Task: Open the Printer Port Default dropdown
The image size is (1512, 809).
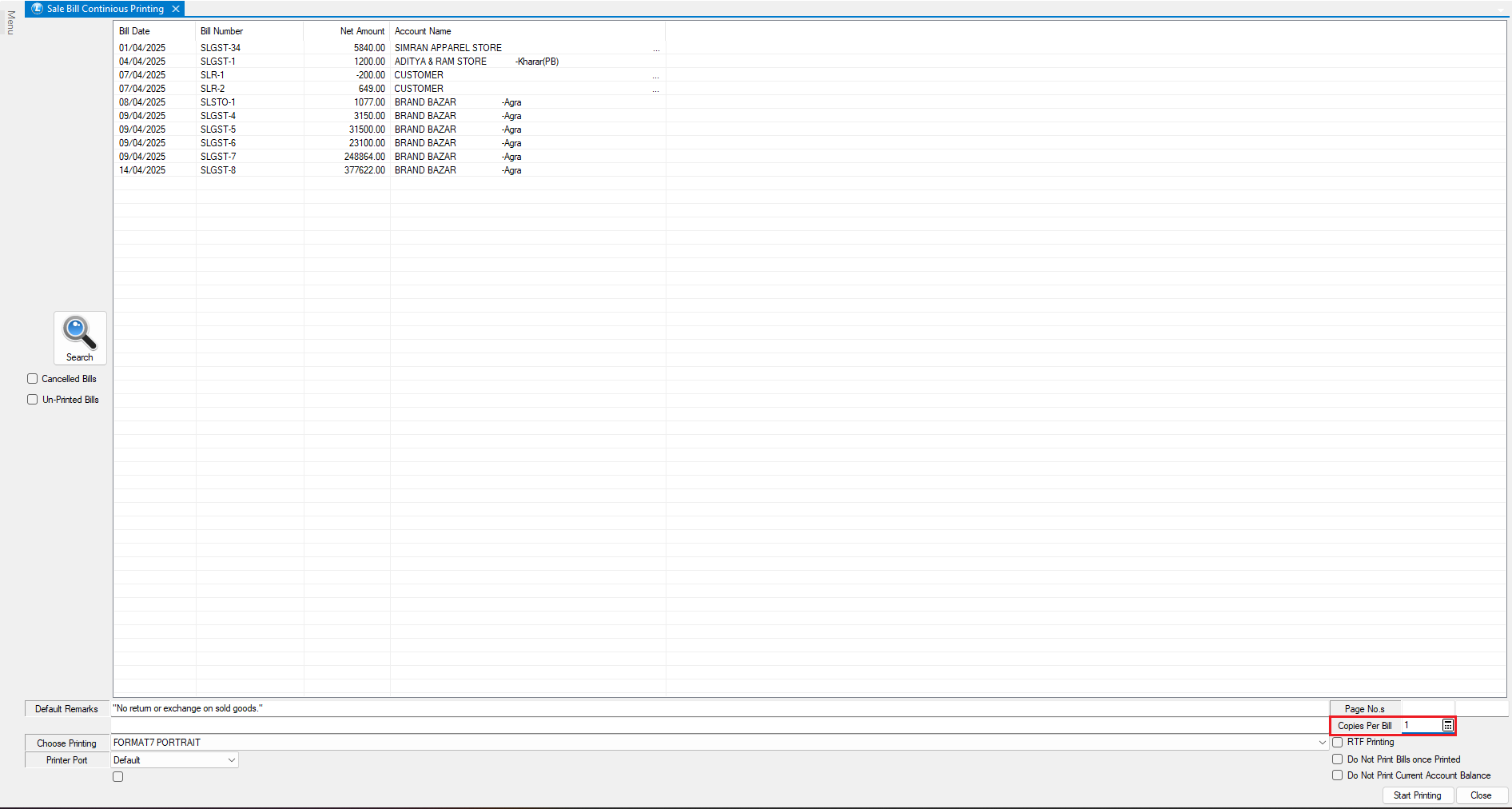Action: [232, 760]
